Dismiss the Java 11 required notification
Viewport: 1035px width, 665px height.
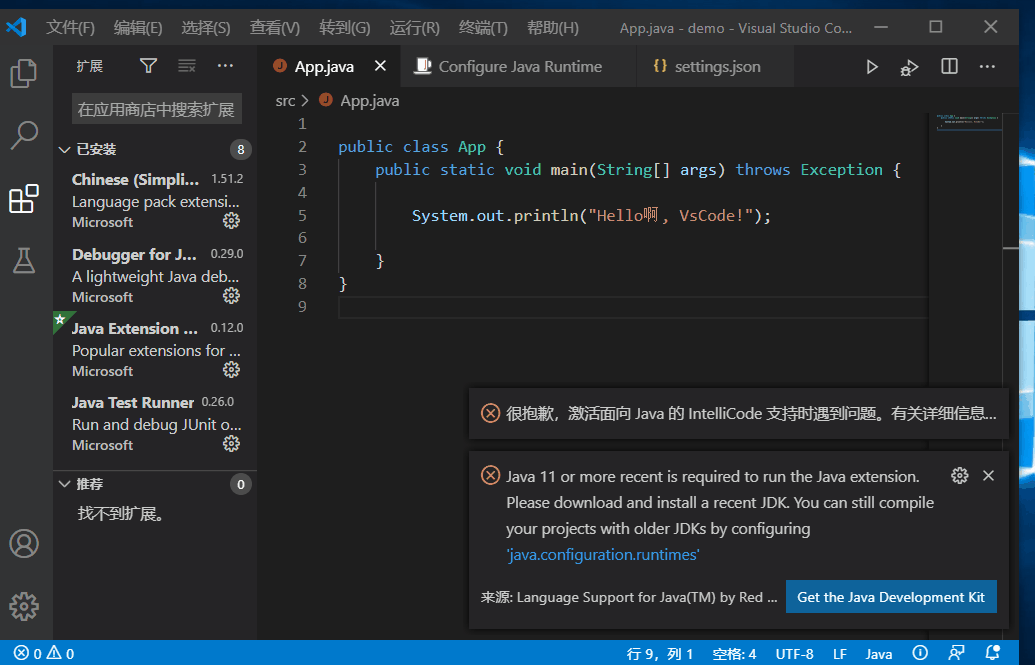988,475
